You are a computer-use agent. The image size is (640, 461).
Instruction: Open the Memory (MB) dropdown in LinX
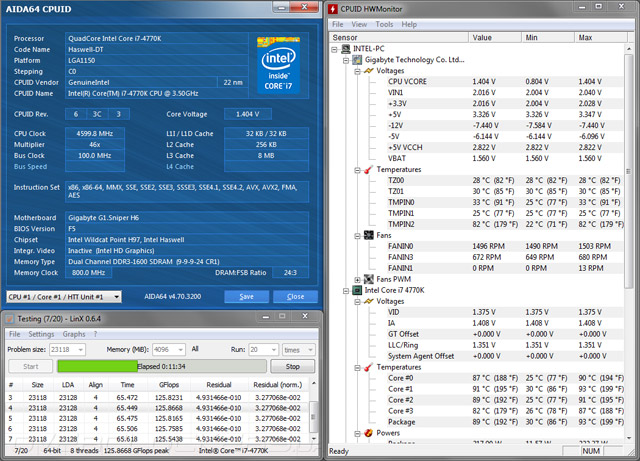(x=180, y=350)
